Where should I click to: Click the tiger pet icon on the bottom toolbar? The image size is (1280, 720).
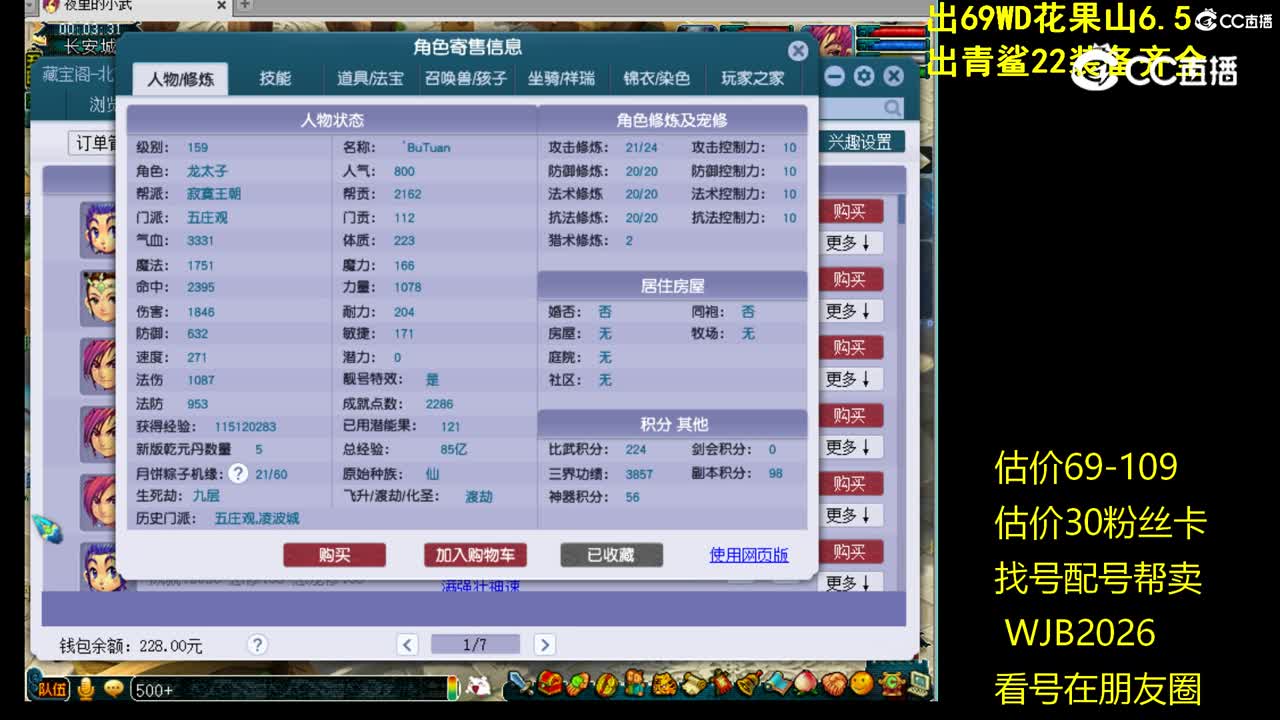tap(666, 686)
